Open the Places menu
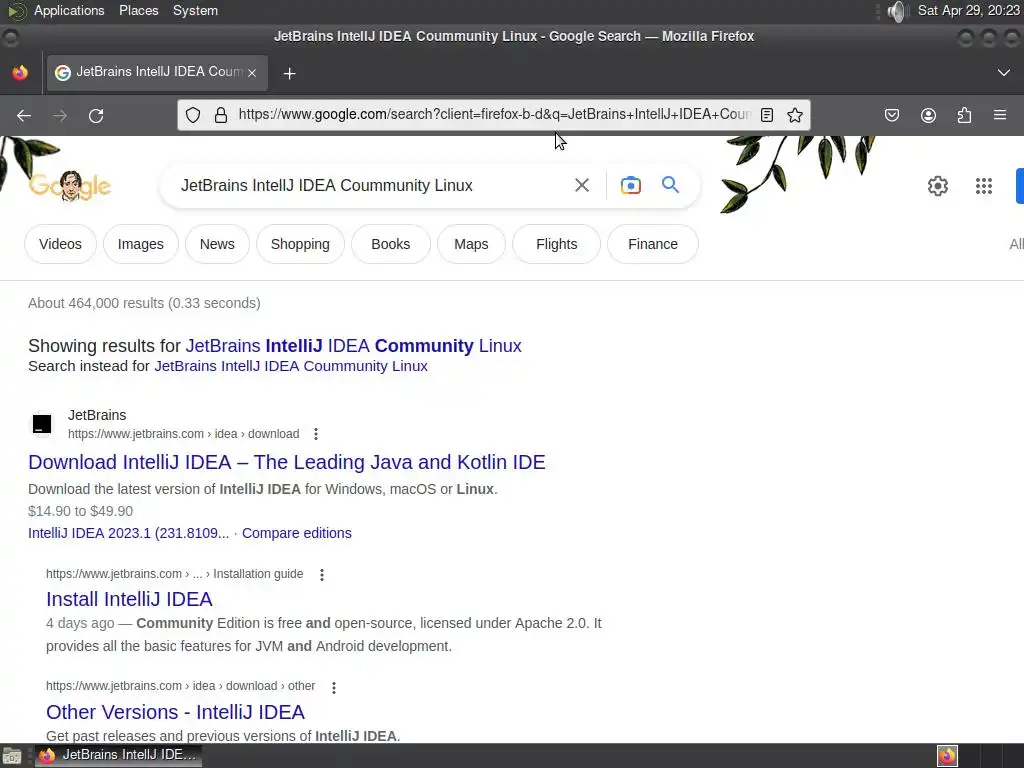1024x768 pixels. pos(138,10)
